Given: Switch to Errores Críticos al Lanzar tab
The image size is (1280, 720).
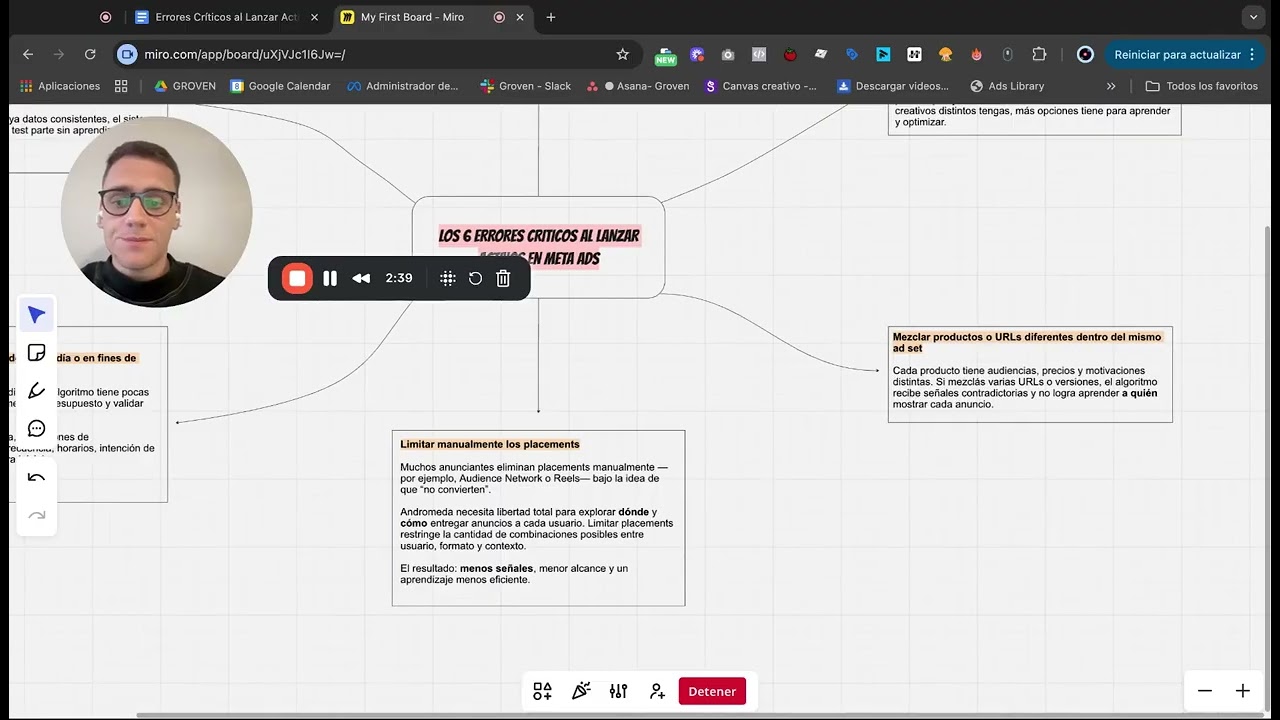Looking at the screenshot, I should tap(227, 17).
